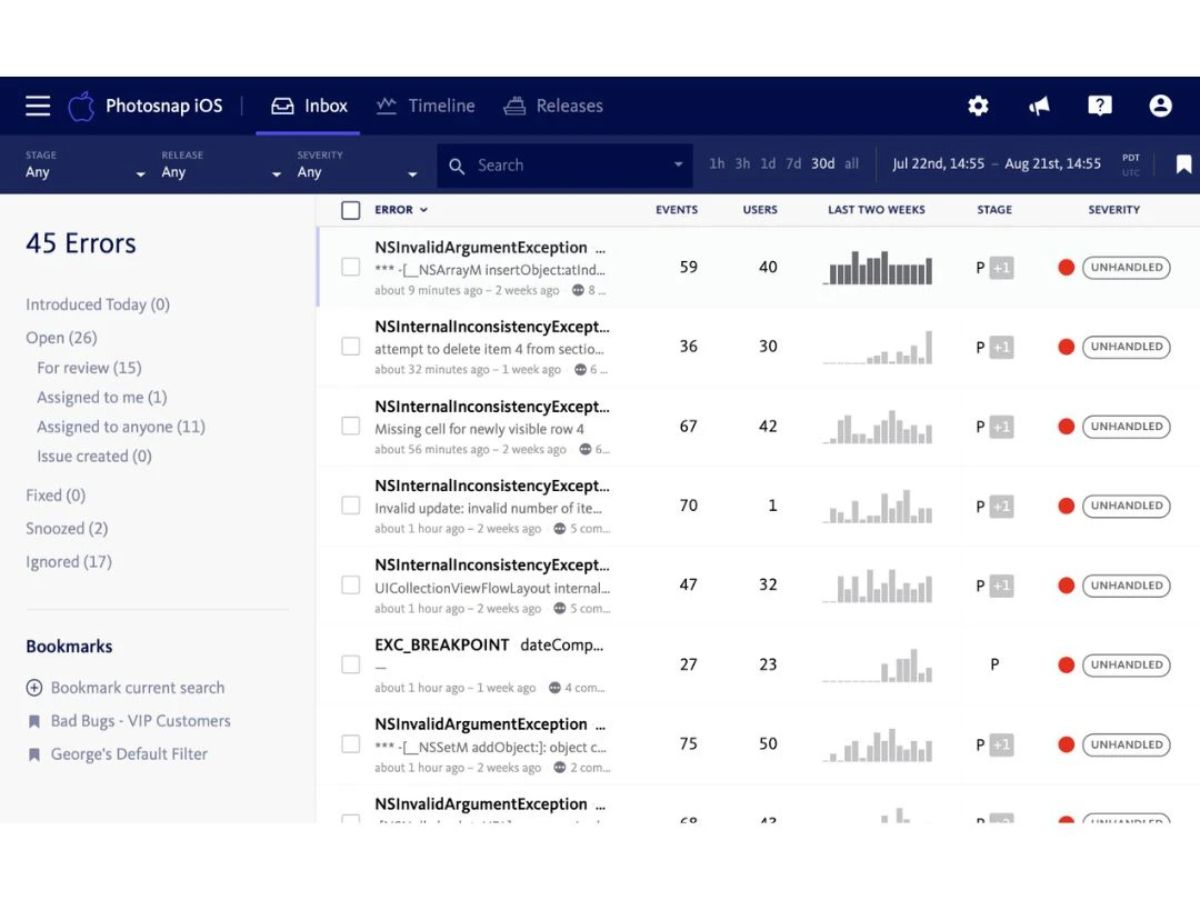Open the Snoozed (2) filter

click(67, 529)
